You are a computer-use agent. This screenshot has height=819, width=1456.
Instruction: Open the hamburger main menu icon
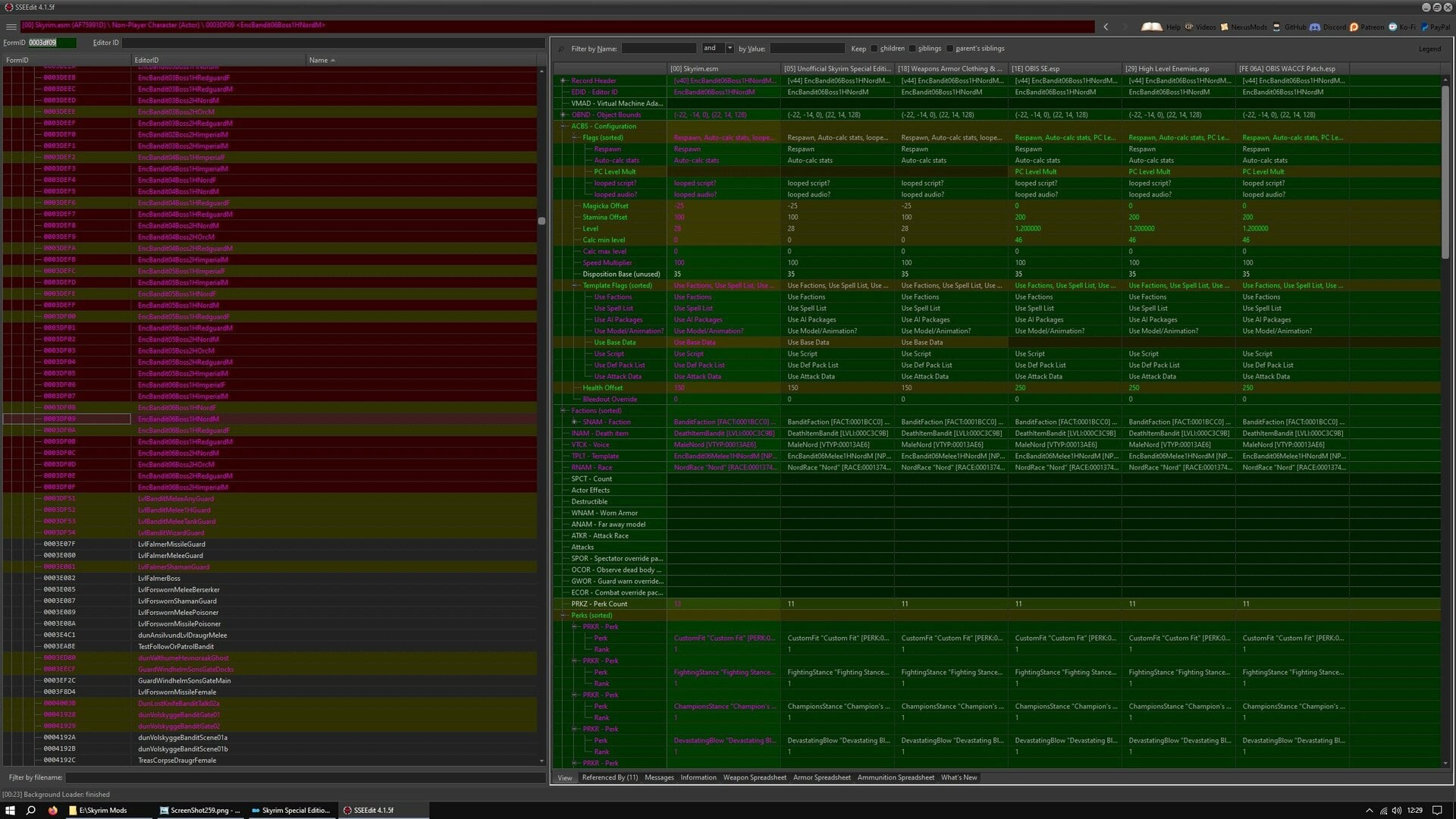pos(11,27)
